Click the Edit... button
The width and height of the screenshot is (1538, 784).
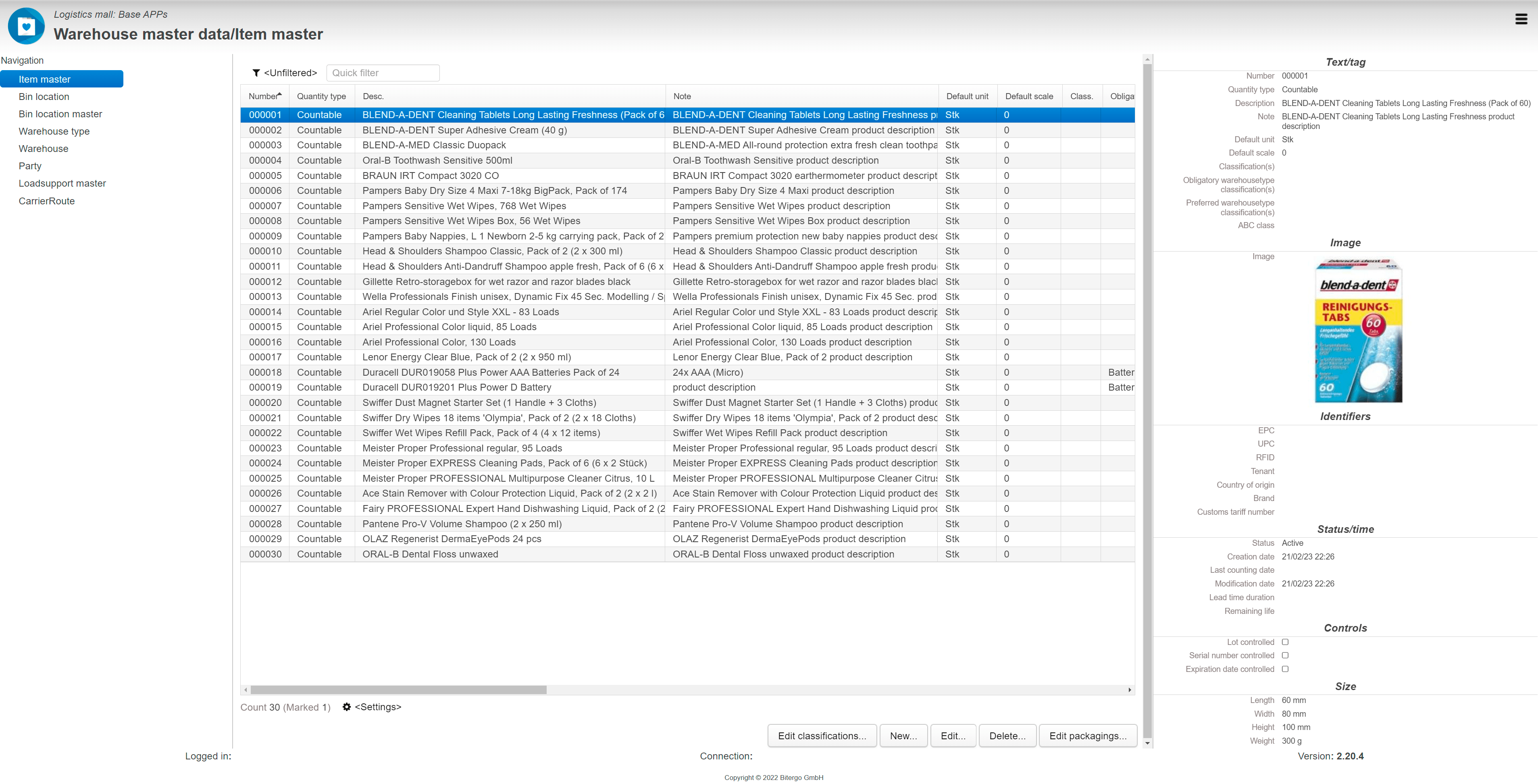[953, 736]
